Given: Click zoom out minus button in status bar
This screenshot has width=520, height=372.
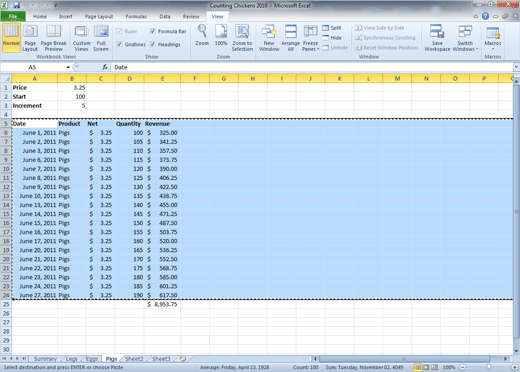Looking at the screenshot, I should [463, 367].
